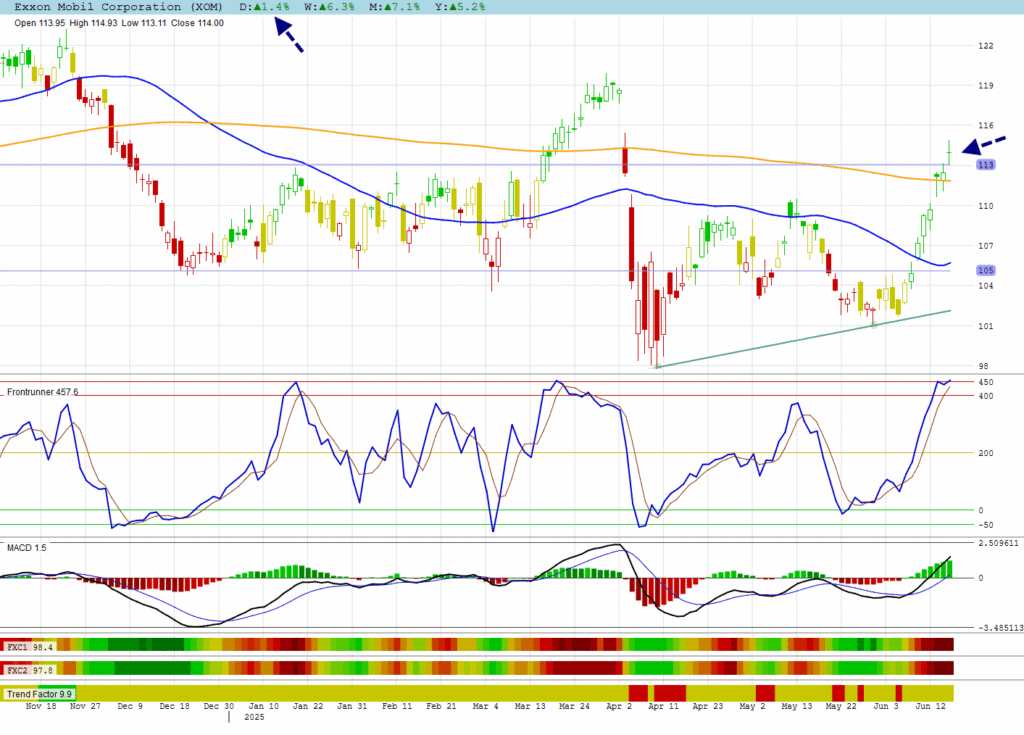Click the Frontrunner 457.6 indicator label
The height and width of the screenshot is (735, 1024).
42,392
